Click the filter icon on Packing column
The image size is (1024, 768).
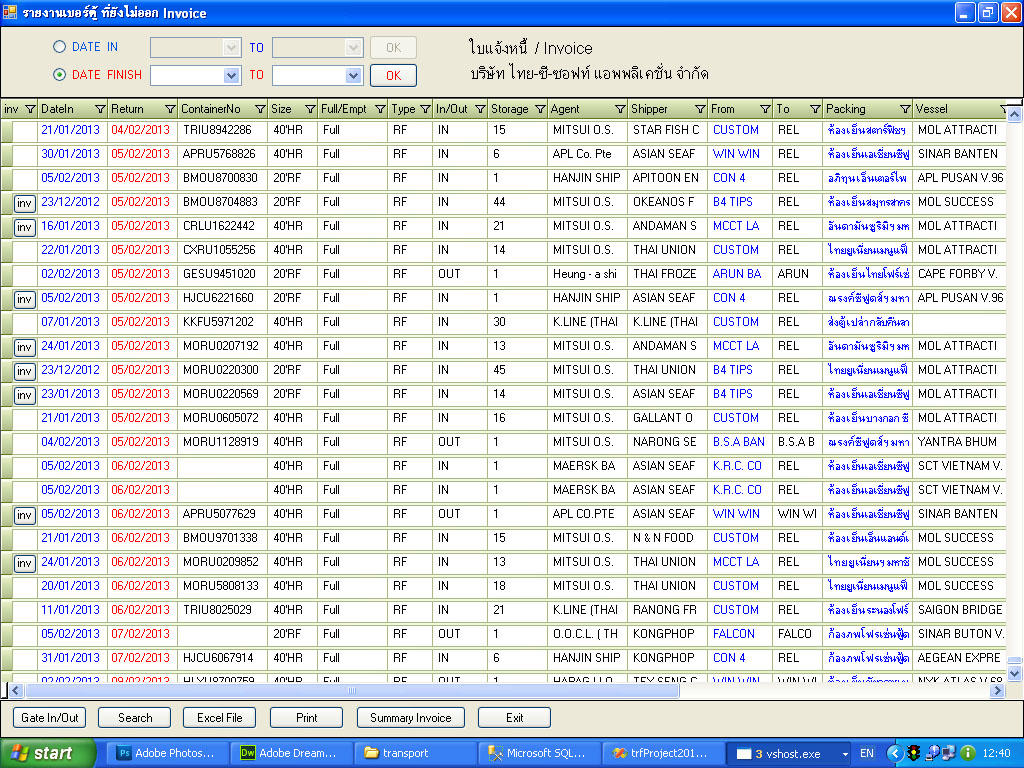point(905,109)
